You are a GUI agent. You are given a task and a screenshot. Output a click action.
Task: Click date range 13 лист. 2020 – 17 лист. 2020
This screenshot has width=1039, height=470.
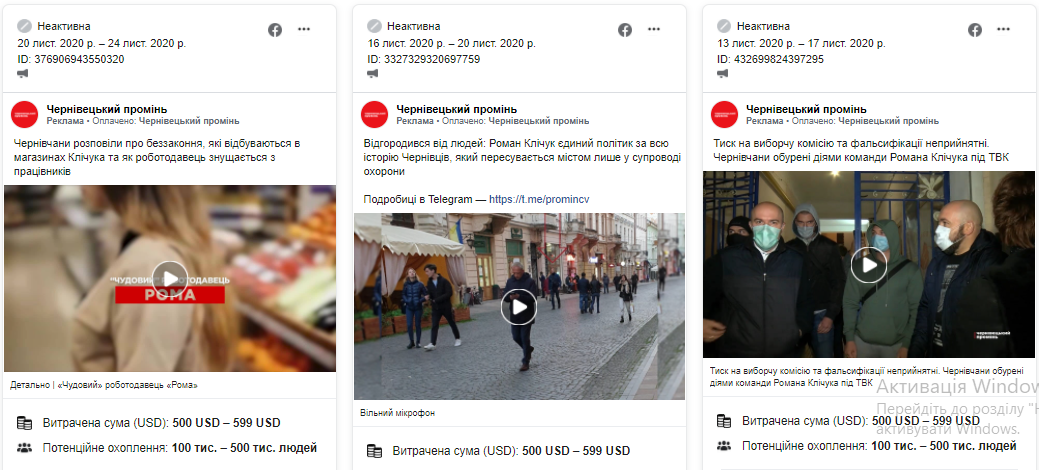pyautogui.click(x=801, y=43)
